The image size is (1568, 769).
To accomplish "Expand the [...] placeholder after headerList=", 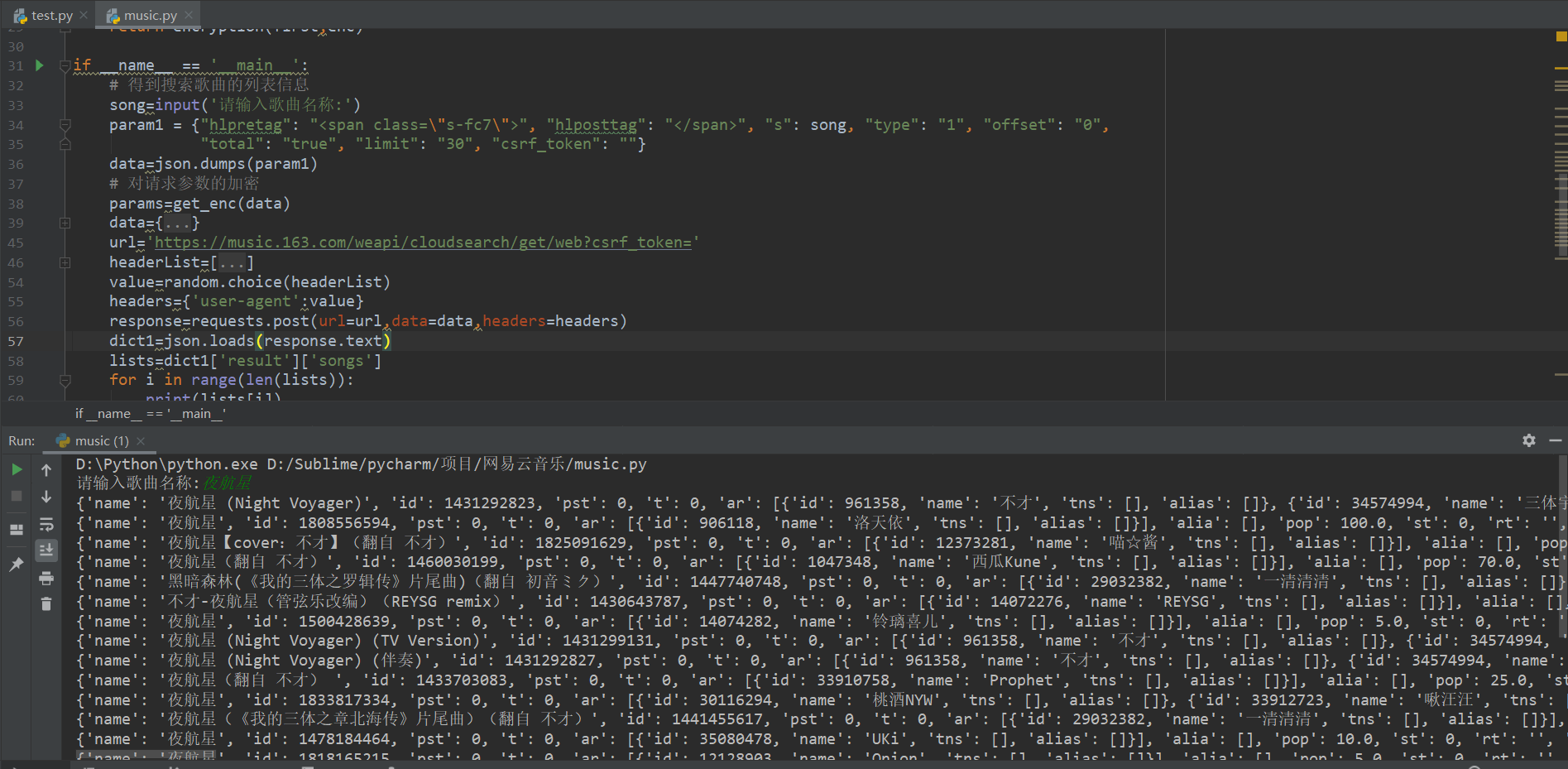I will tap(232, 262).
